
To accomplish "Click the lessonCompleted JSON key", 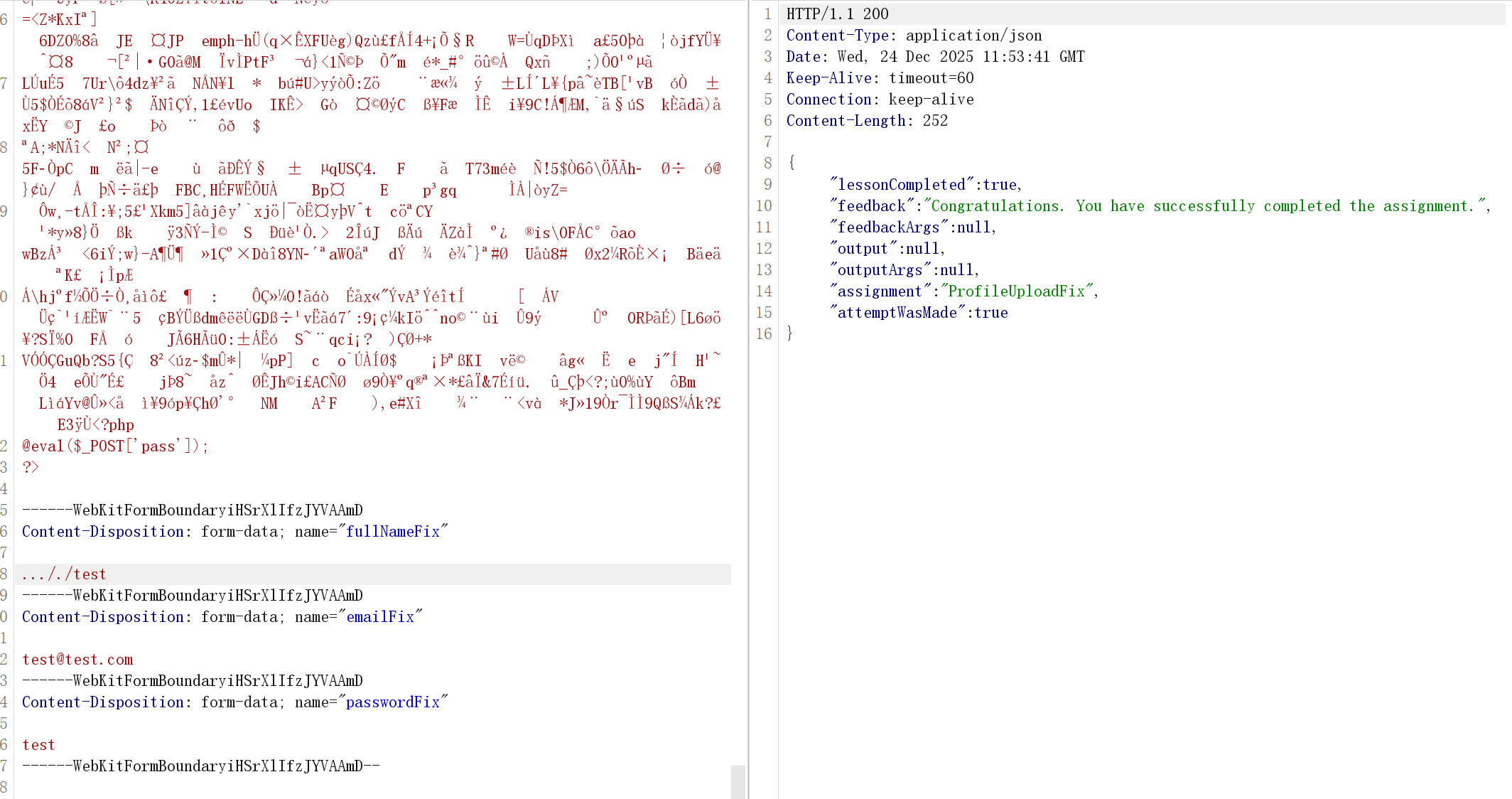I will point(901,185).
